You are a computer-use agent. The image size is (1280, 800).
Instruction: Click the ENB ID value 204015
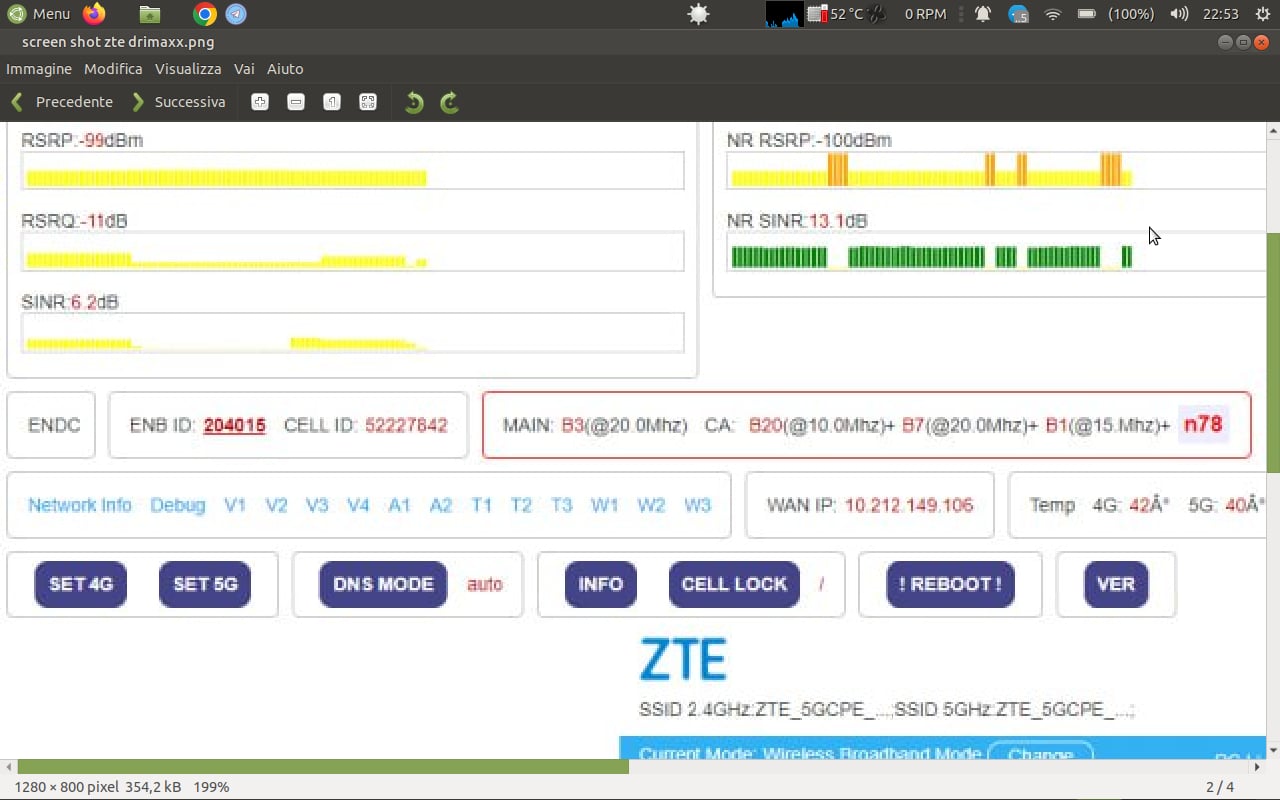click(x=234, y=425)
